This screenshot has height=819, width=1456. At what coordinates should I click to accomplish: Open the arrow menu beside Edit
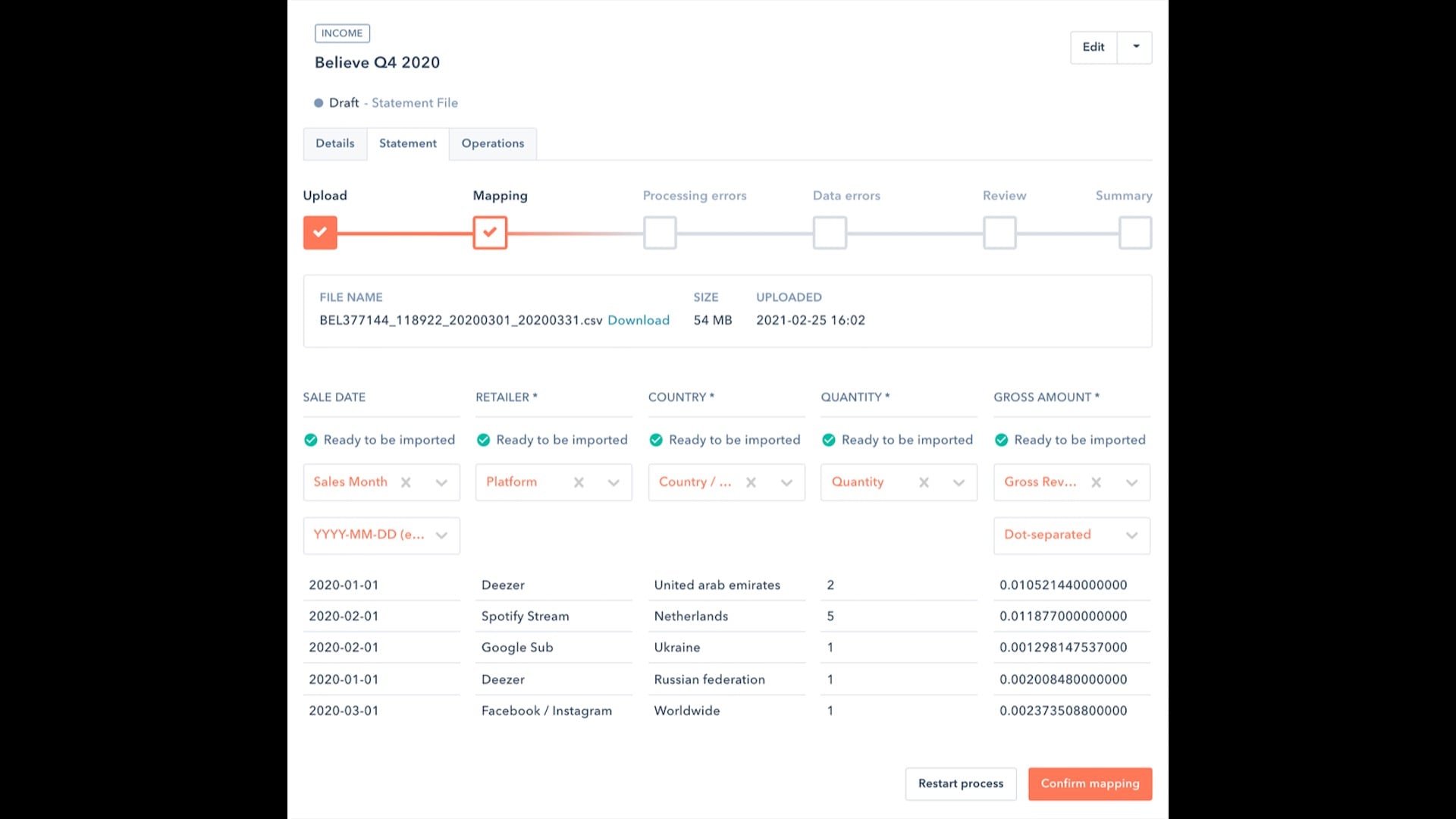[x=1135, y=47]
